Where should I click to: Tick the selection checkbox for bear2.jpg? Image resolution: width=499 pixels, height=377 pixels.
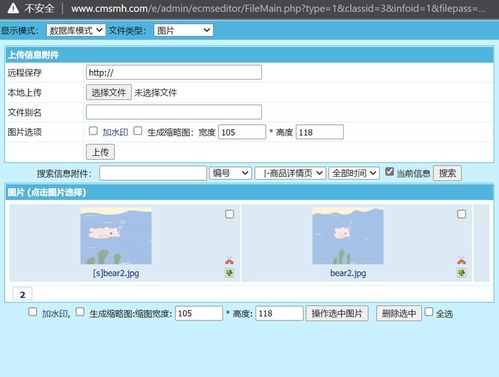click(x=461, y=214)
